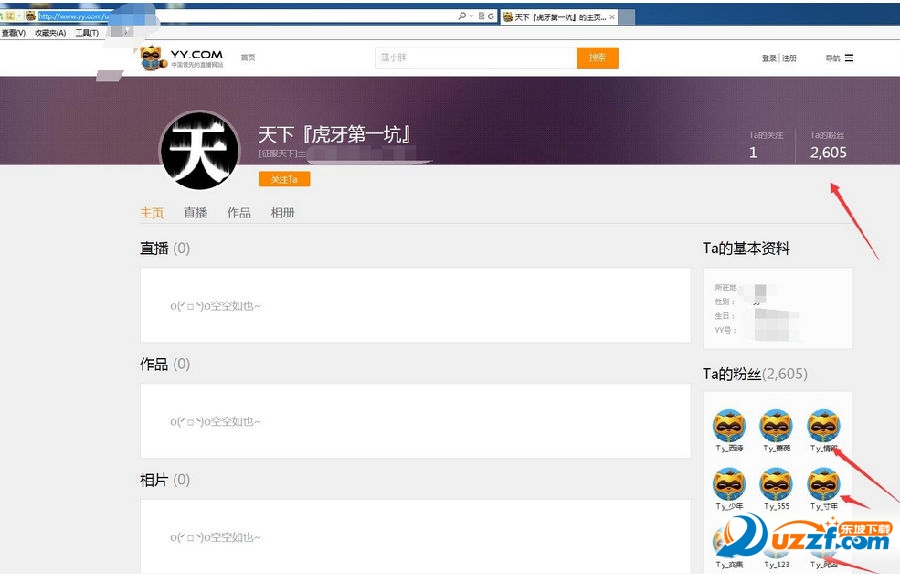Click the 登录 login link
The height and width of the screenshot is (574, 900).
[x=768, y=58]
